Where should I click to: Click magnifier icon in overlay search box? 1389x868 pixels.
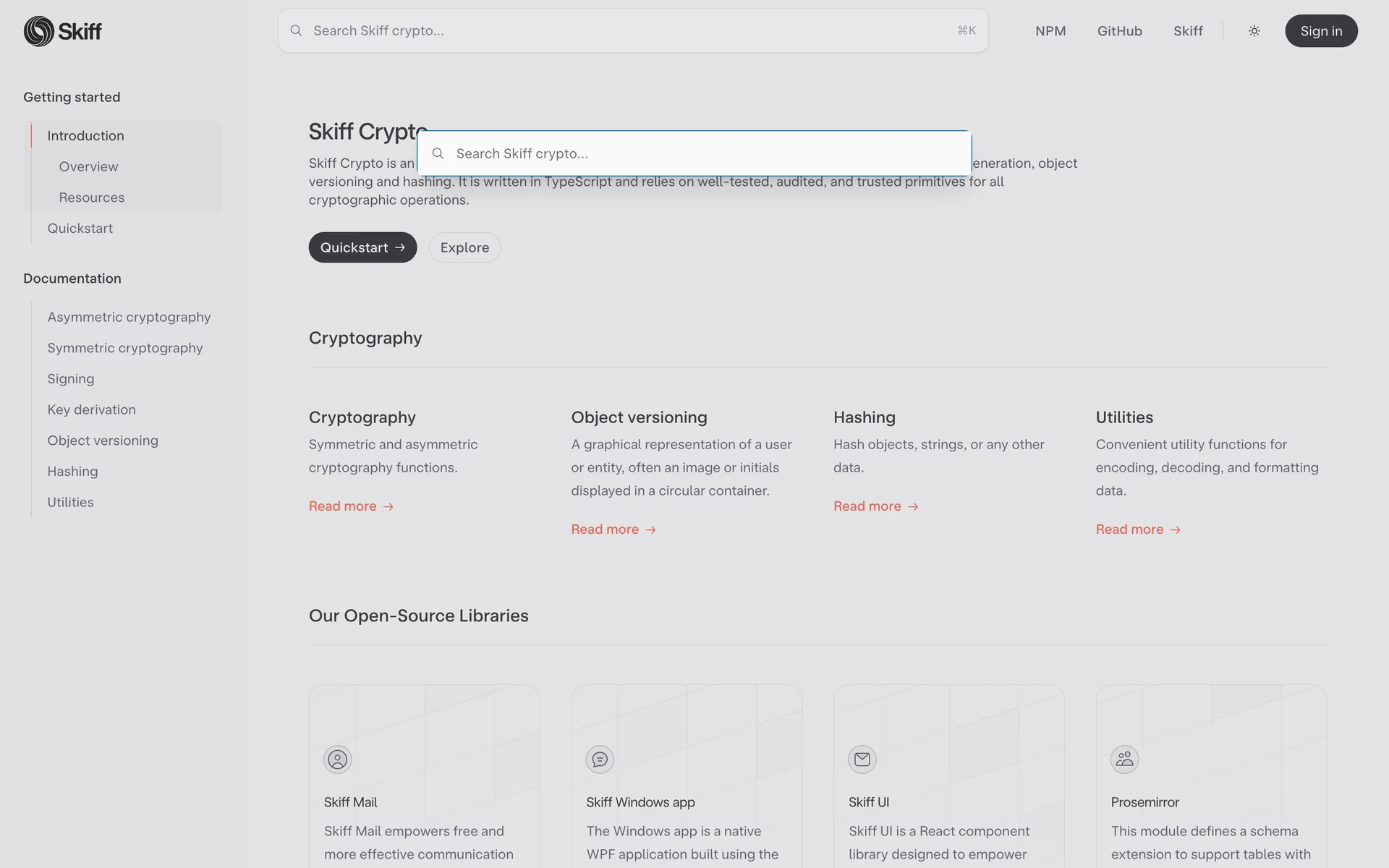(438, 153)
